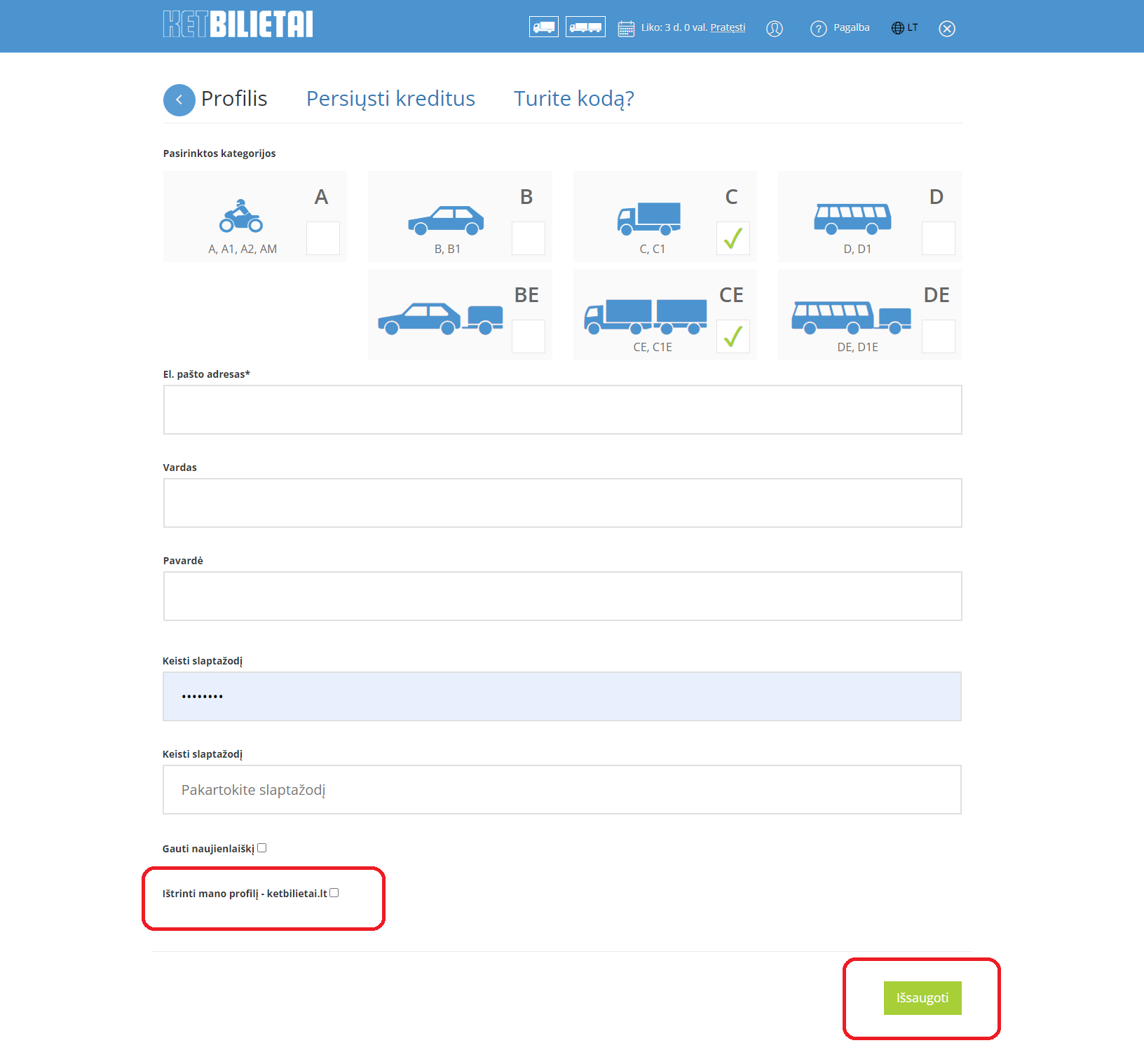Click the Pakartokite slaptažodį field
Screen dimensions: 1144x1064
pyautogui.click(x=562, y=790)
